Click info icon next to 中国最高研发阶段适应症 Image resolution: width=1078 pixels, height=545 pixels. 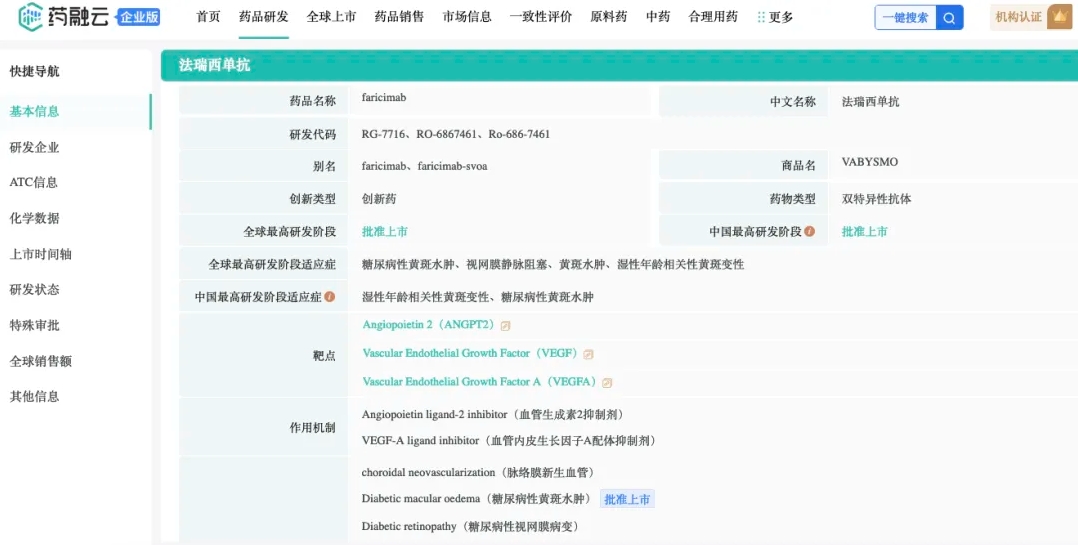pos(329,297)
